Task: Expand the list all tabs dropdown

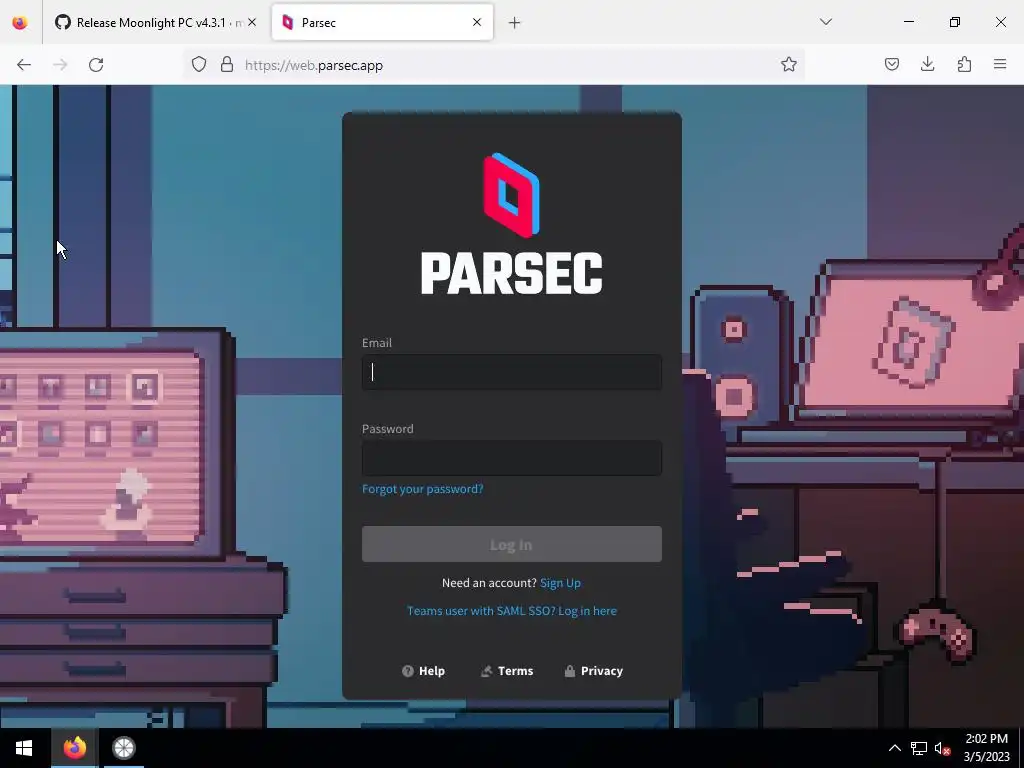Action: pos(825,22)
